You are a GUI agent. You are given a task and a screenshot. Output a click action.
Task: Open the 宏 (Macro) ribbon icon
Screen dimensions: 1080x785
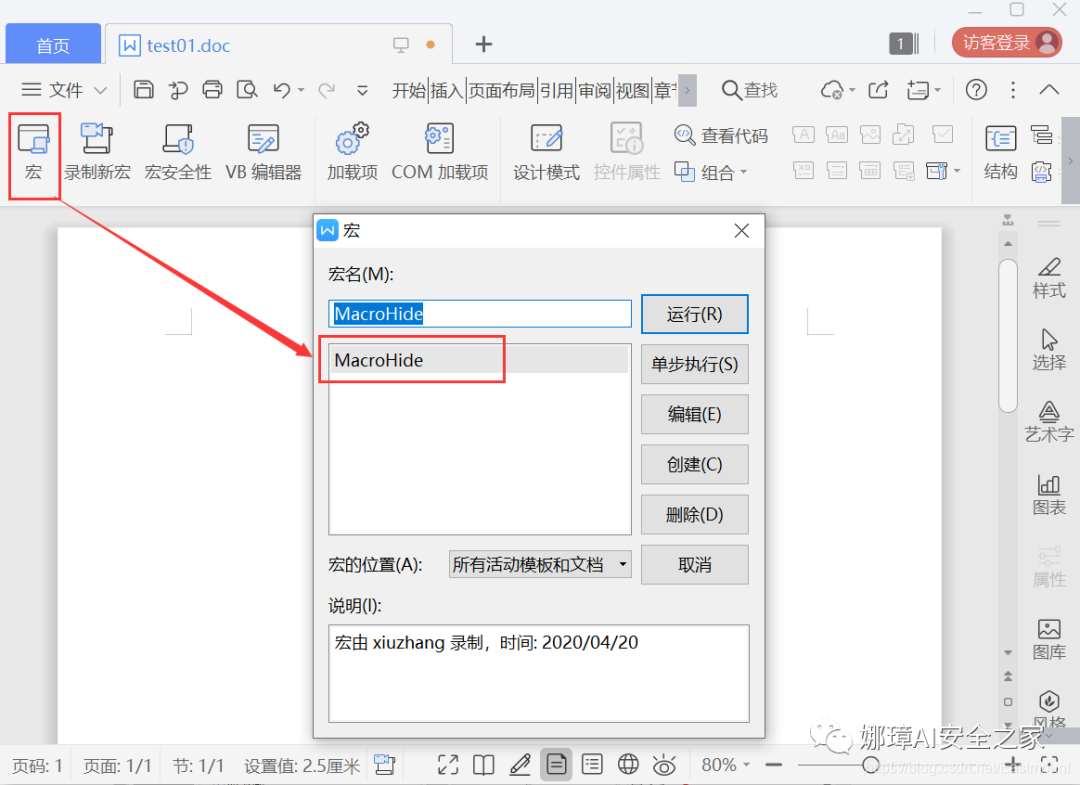click(x=33, y=153)
